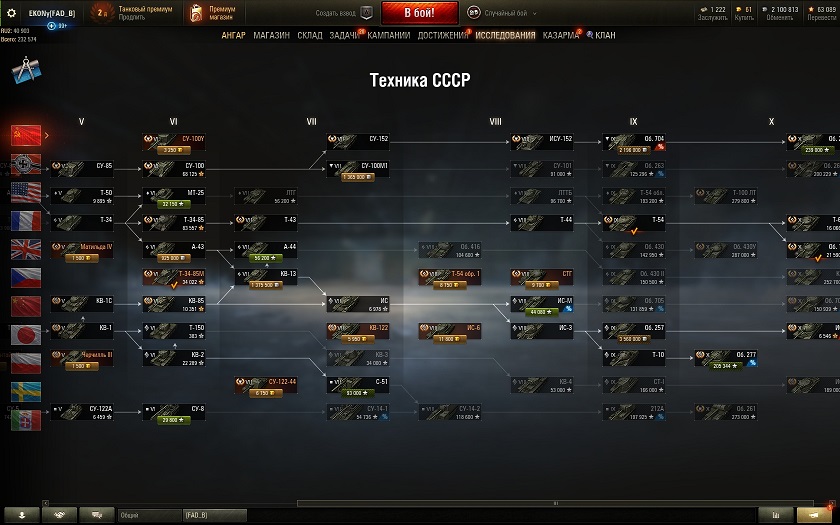
Task: Select the Japan nation flag
Action: pos(26,335)
